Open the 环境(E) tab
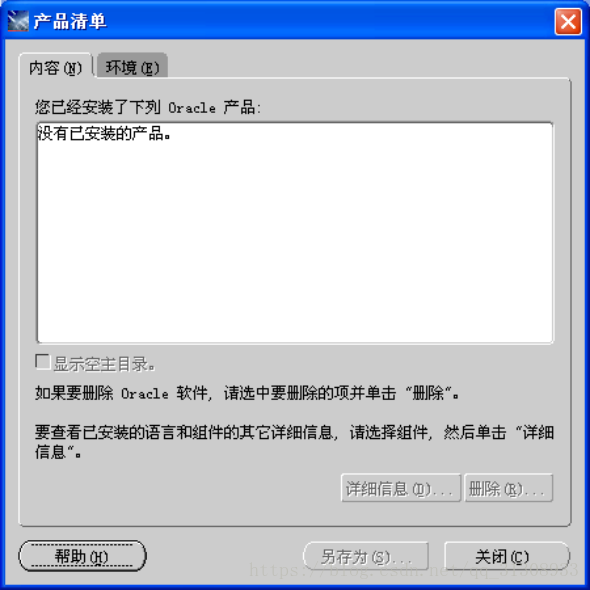 [x=132, y=68]
